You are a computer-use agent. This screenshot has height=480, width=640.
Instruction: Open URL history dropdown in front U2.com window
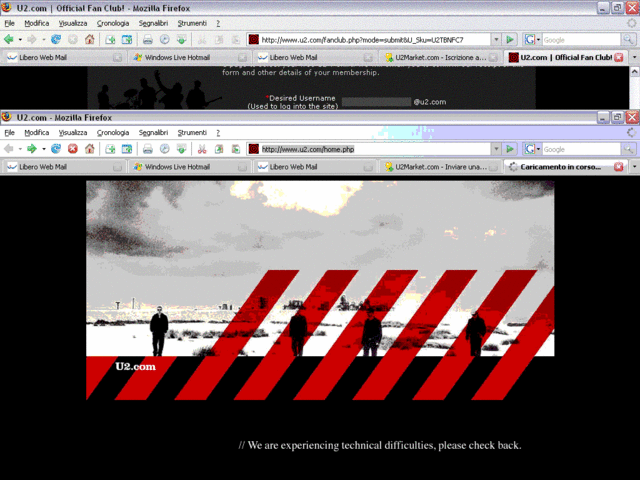point(496,149)
